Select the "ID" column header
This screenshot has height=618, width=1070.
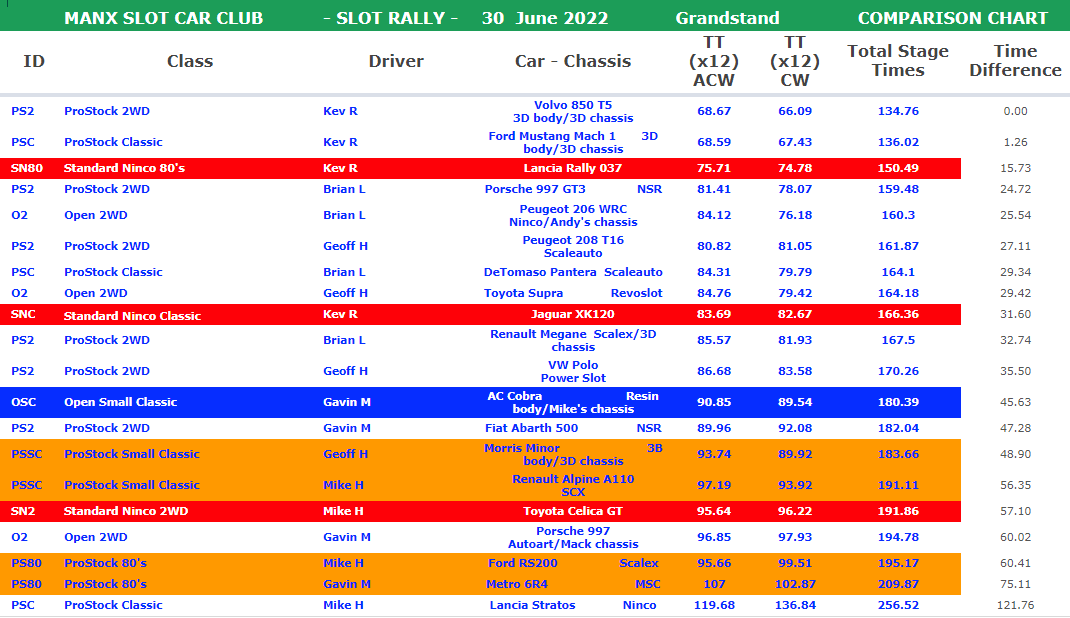tap(34, 61)
